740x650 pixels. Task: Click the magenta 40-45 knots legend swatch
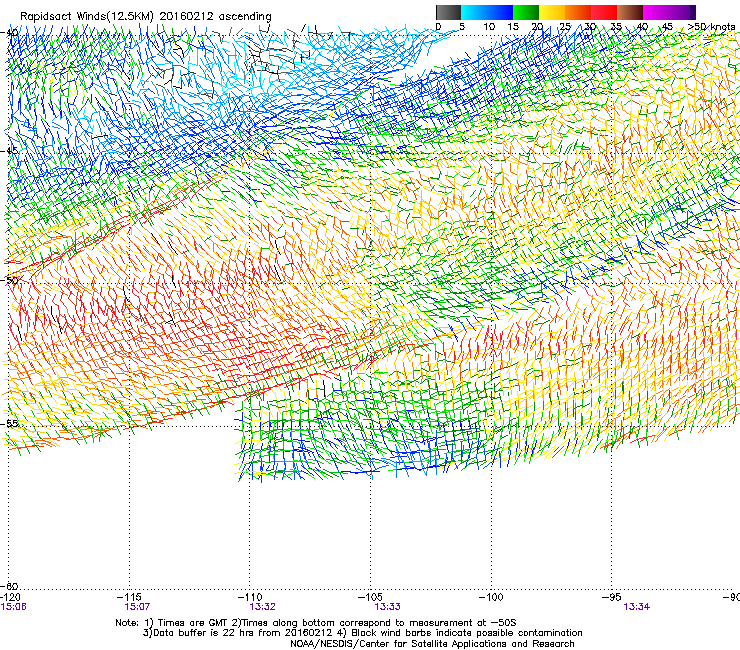click(656, 12)
